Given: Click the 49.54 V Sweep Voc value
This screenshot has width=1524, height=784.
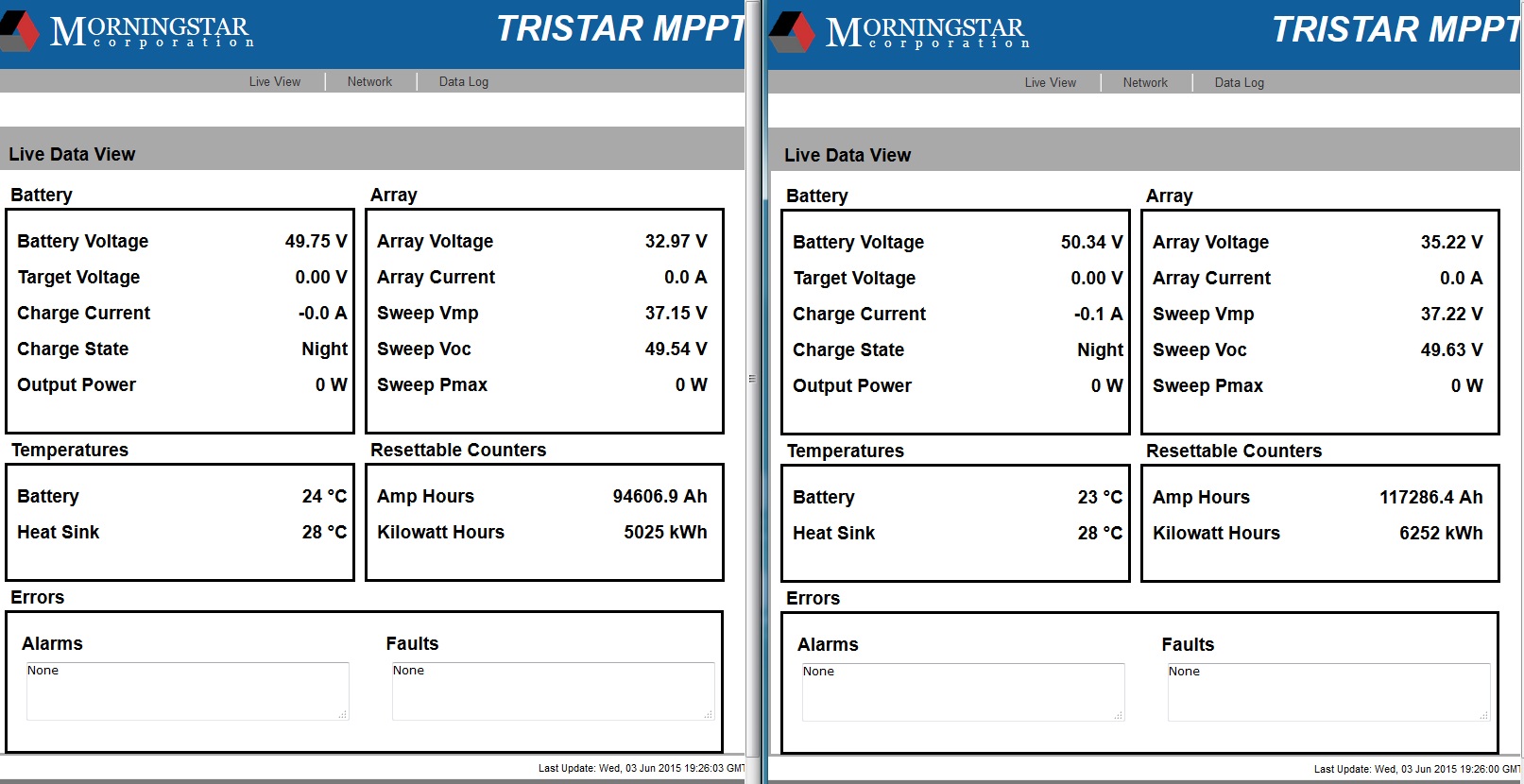Looking at the screenshot, I should coord(676,349).
